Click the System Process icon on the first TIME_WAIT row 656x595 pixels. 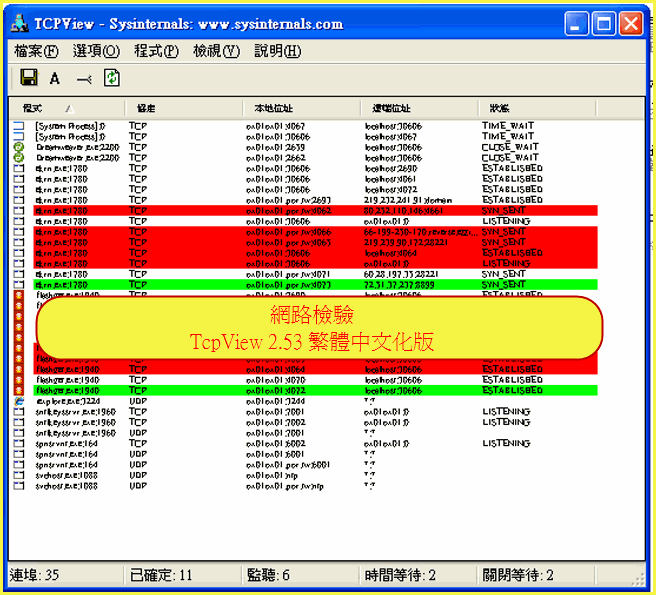coord(18,126)
